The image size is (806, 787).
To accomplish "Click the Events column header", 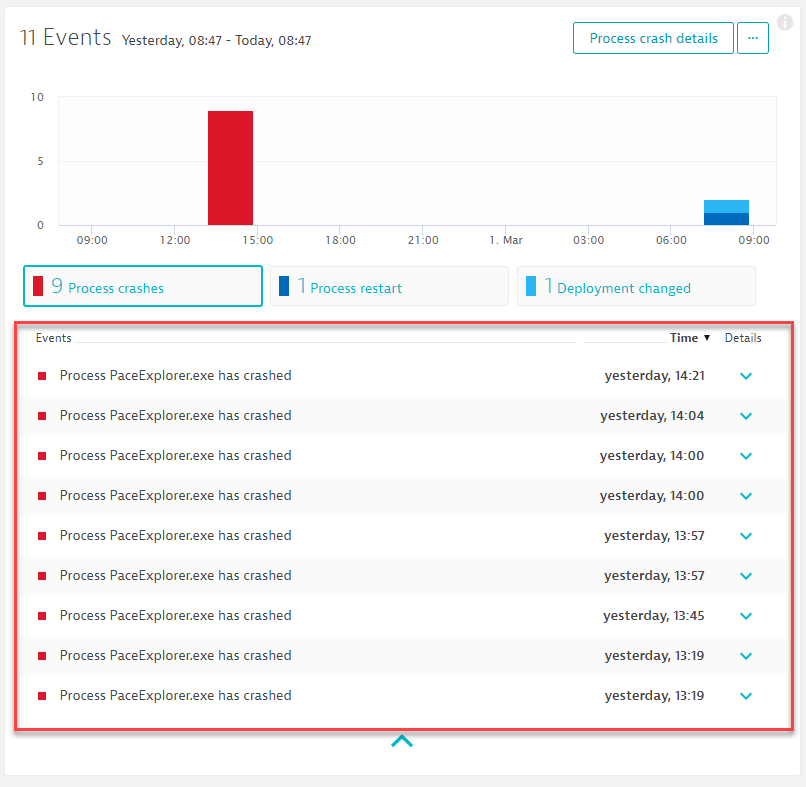I will pos(54,338).
